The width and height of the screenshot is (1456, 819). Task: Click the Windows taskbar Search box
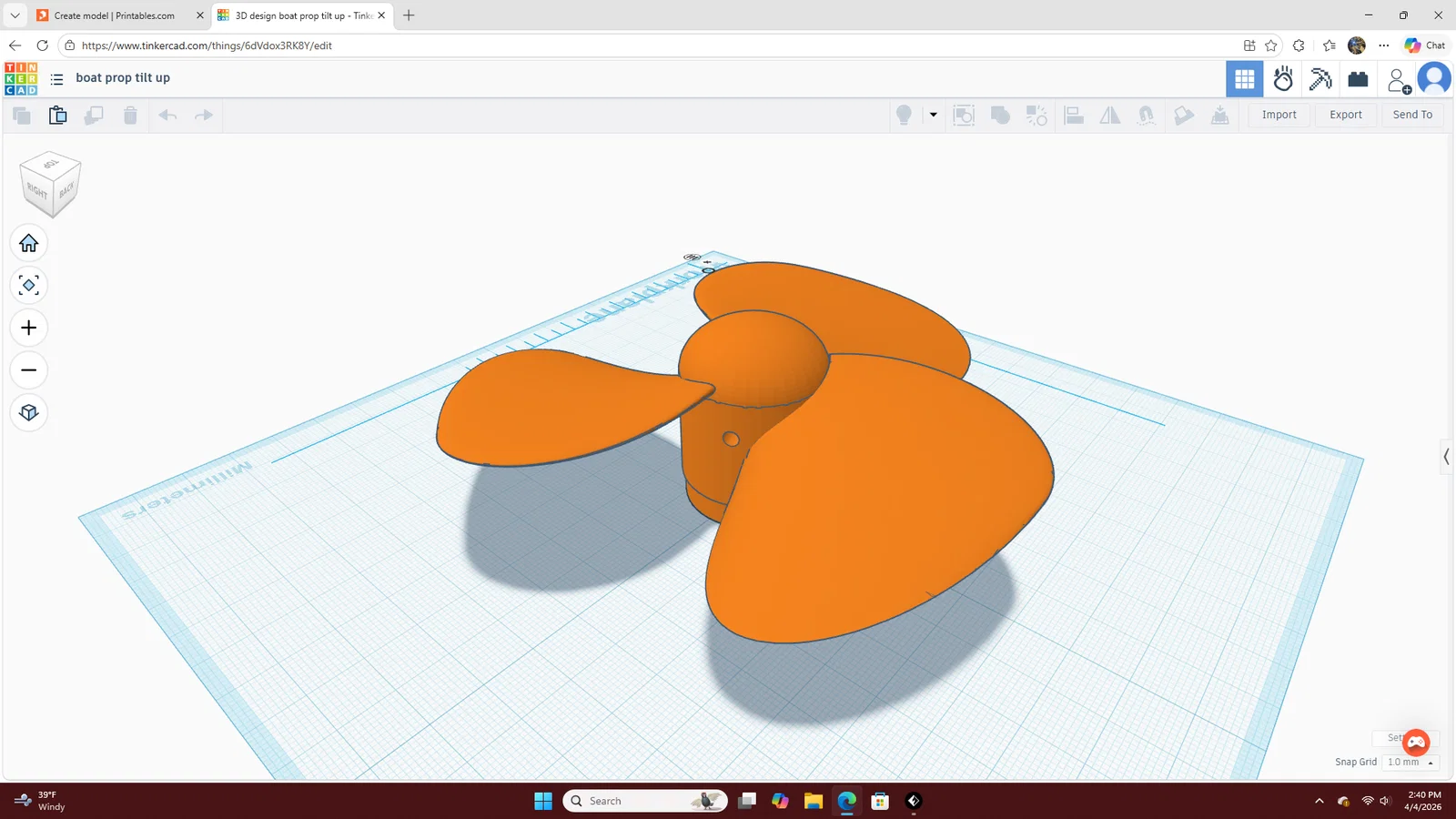645,801
